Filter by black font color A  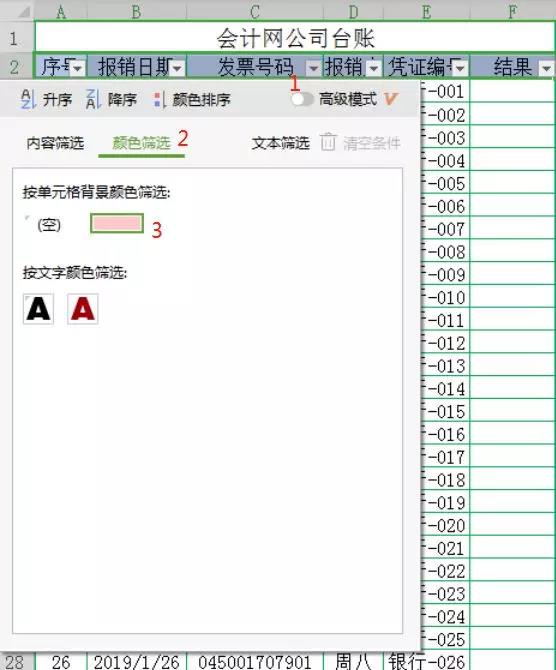tap(38, 309)
